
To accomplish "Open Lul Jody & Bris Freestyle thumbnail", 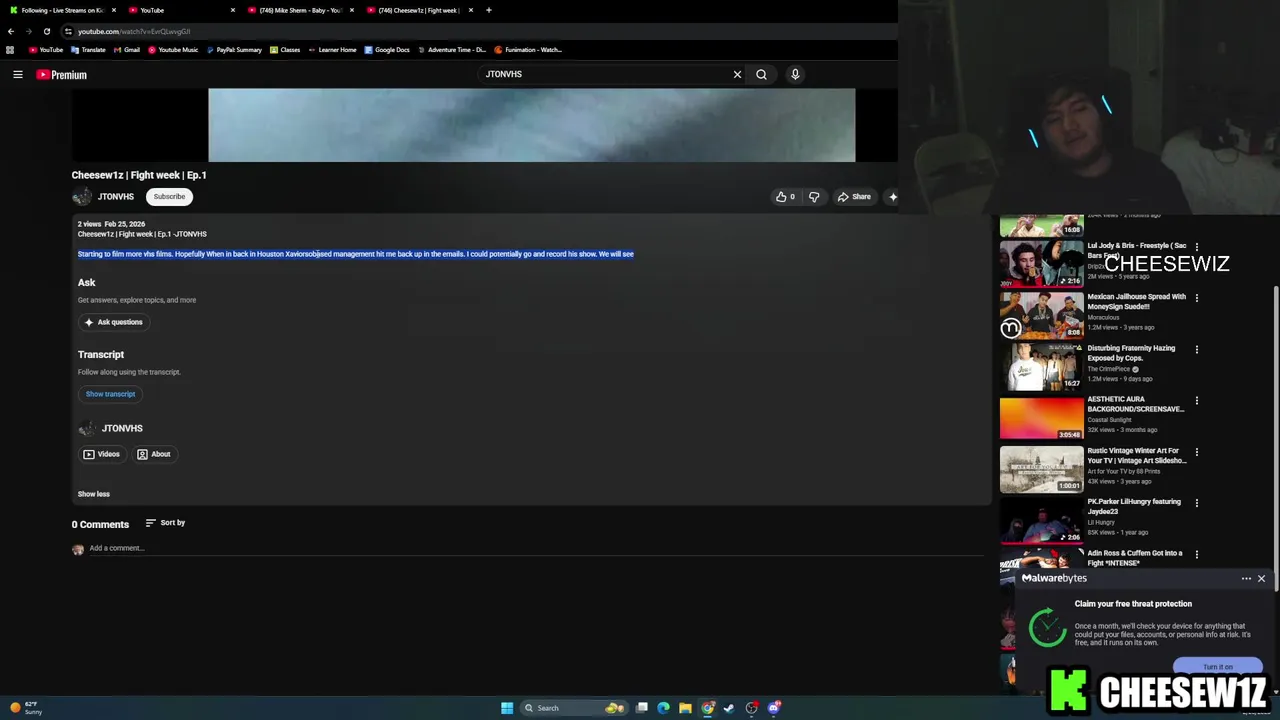I will point(1041,264).
